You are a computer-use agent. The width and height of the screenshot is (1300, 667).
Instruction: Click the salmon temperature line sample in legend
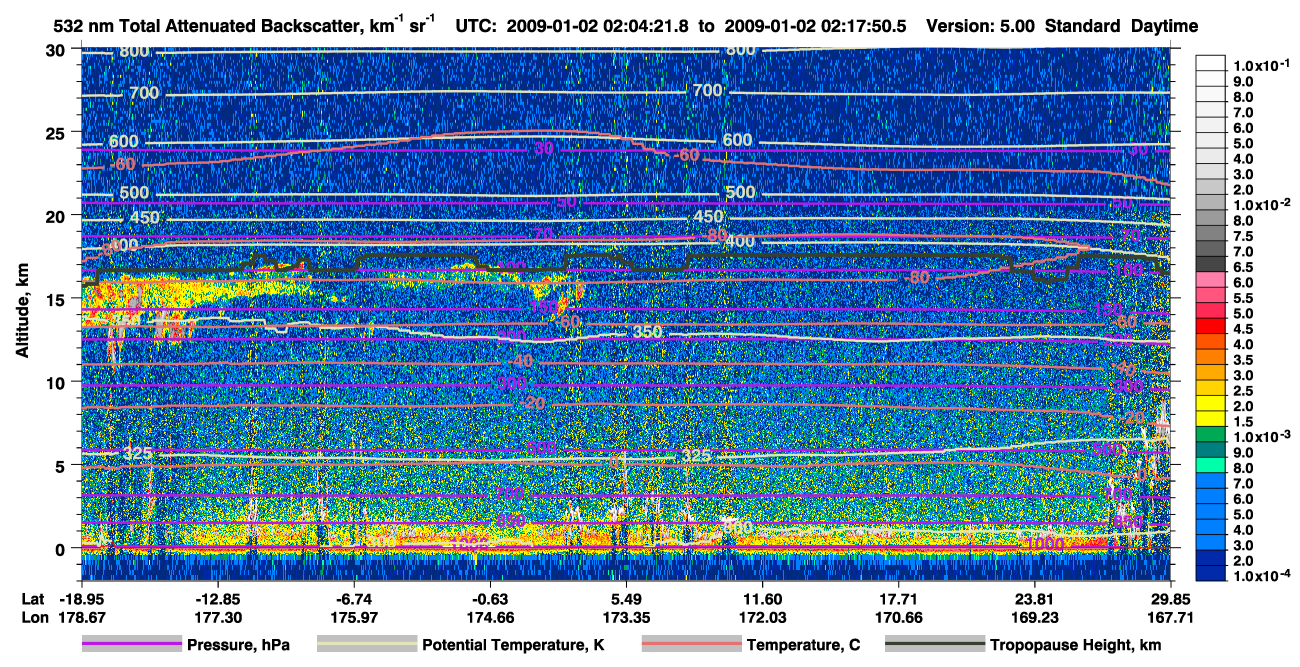pos(691,645)
